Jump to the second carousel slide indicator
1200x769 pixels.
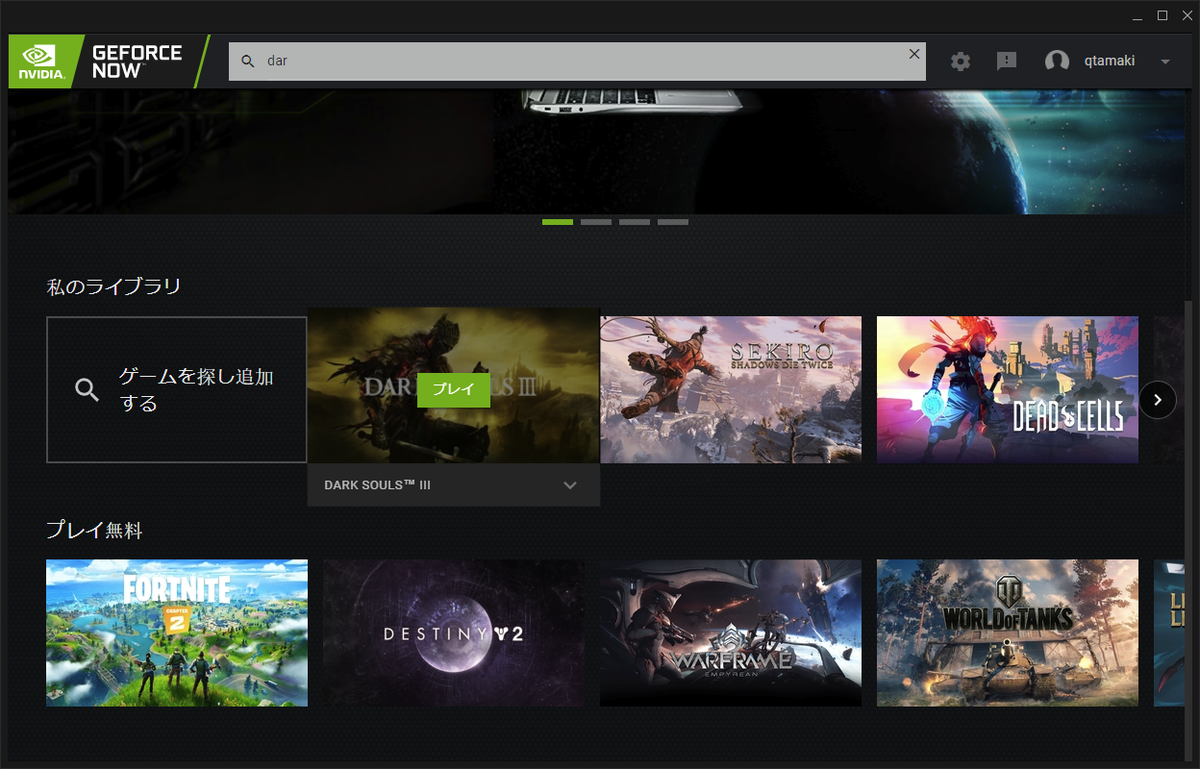[596, 222]
